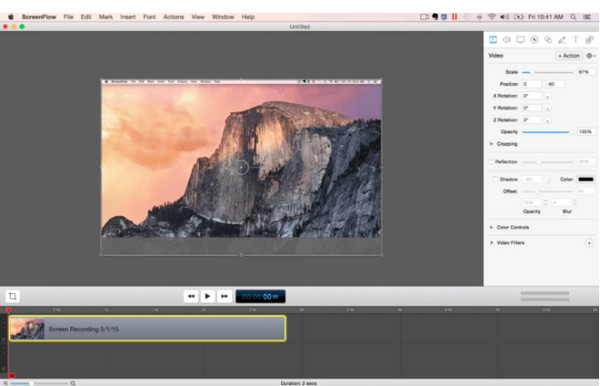Screen dimensions: 600x386
Task: Open the Audio properties speaker icon
Action: 507,40
